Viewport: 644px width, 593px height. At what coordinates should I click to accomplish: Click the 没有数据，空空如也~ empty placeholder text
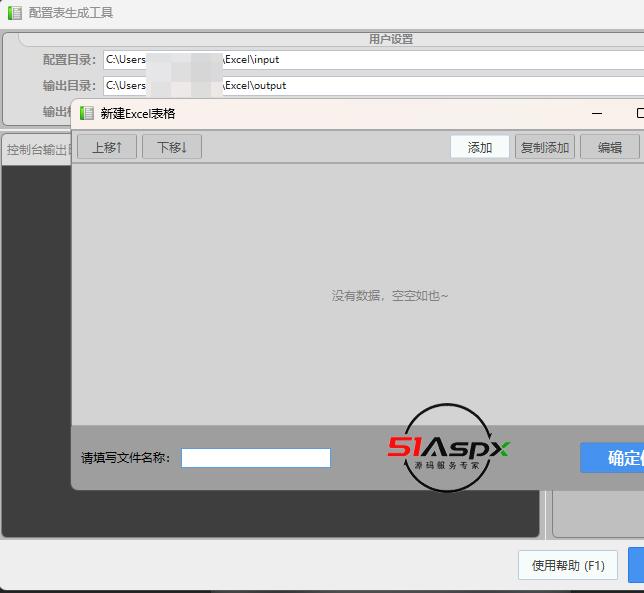[x=389, y=296]
